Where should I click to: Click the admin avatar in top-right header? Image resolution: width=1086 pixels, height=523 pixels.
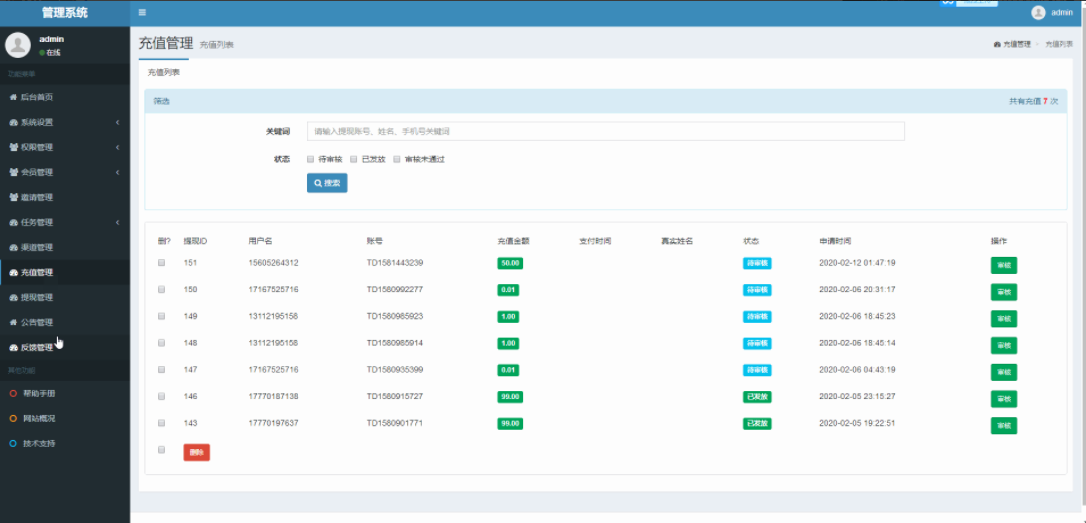[x=1038, y=13]
